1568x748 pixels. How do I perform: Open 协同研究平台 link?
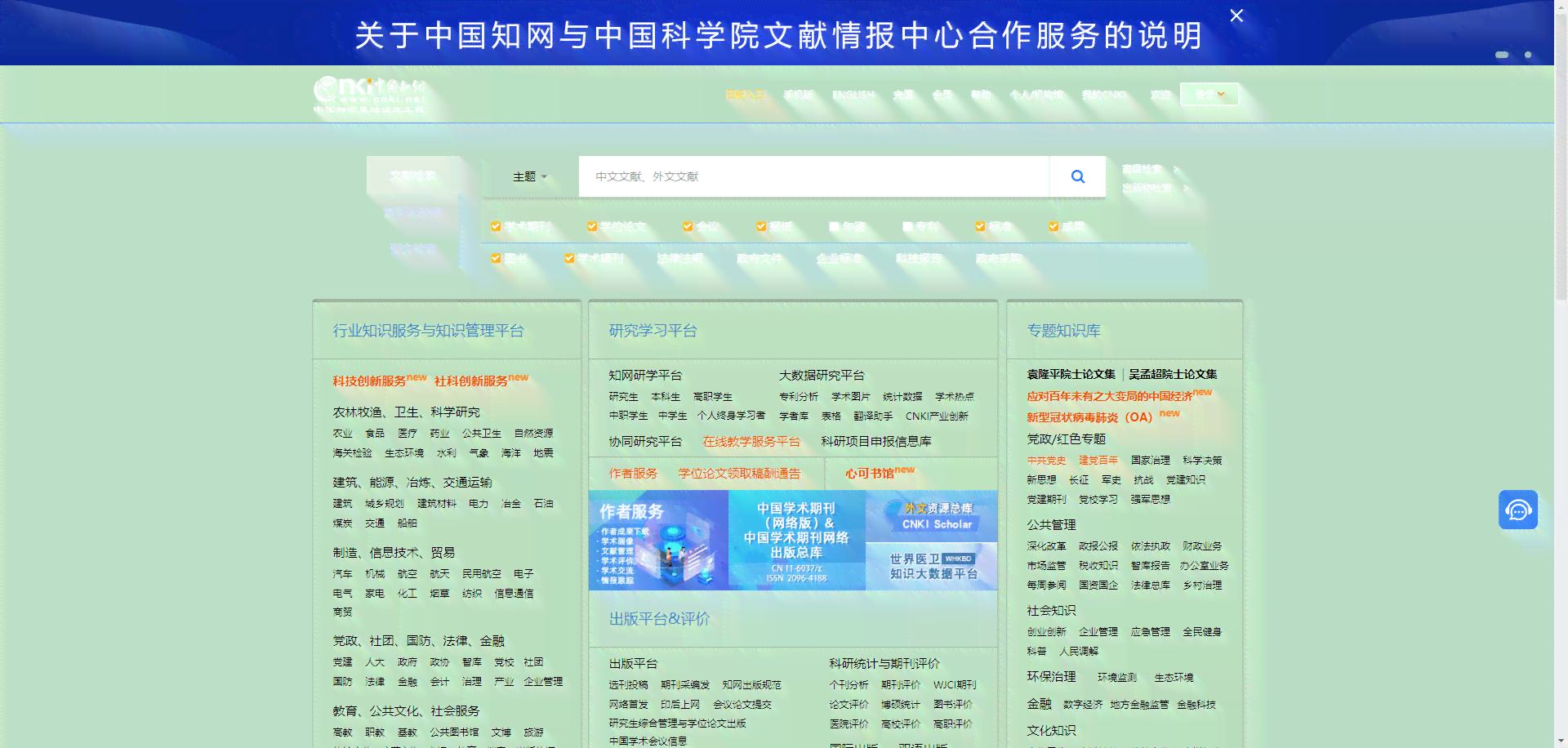click(x=645, y=442)
